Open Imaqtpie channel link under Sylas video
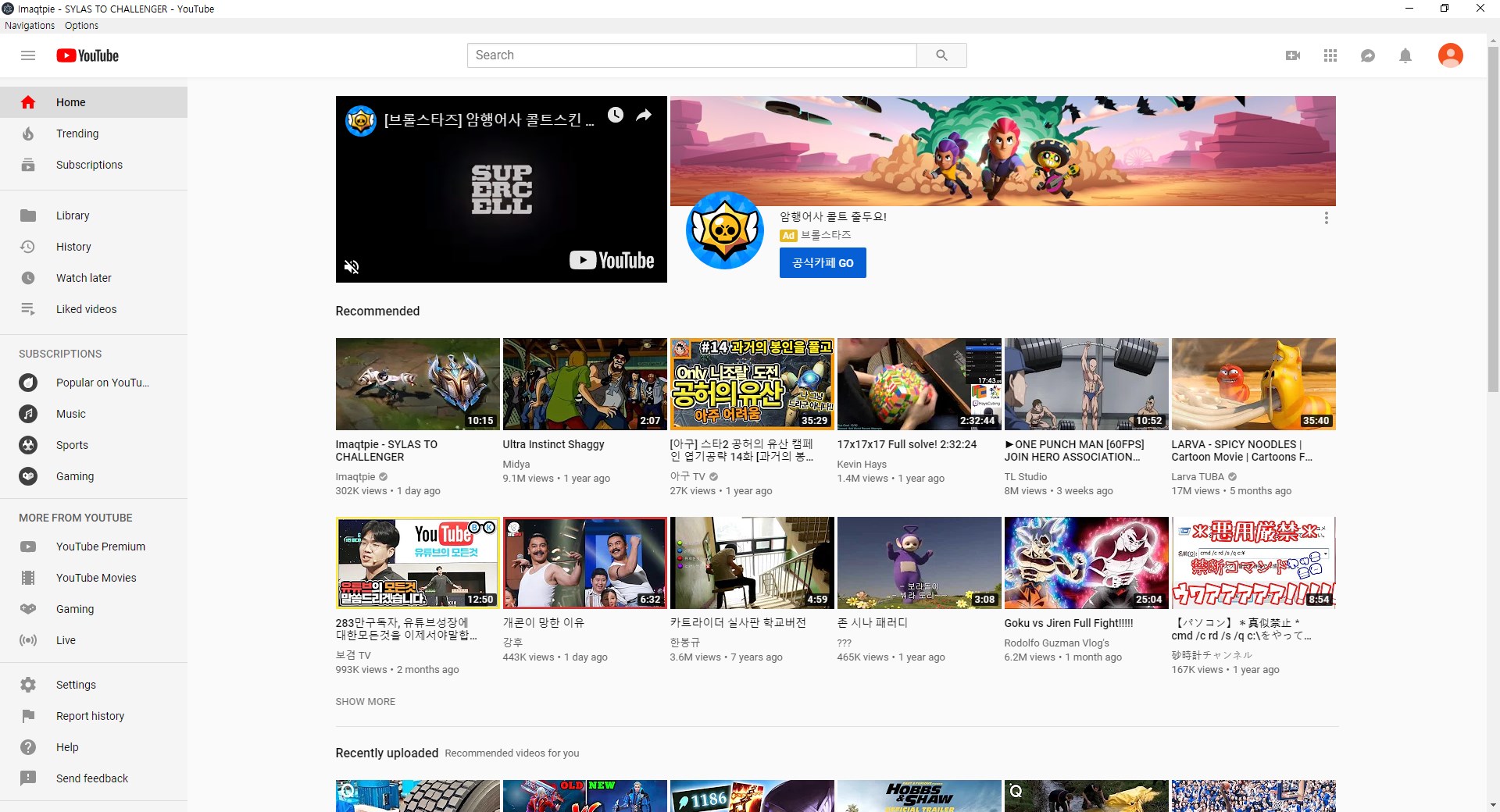Screen dimensions: 1500x812 (355, 477)
